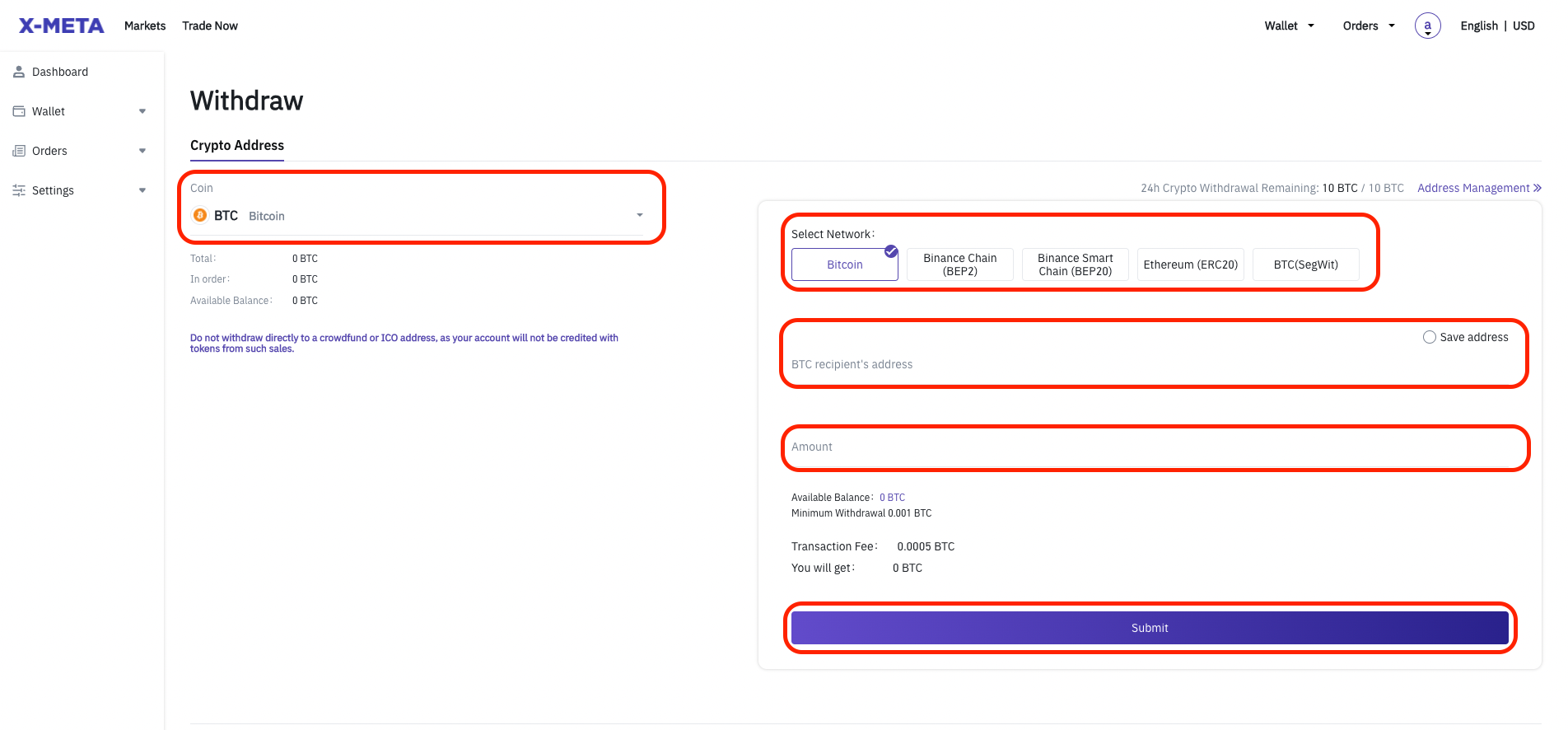Click the Withdraw page heading
Image resolution: width=1568 pixels, height=730 pixels.
pos(247,101)
